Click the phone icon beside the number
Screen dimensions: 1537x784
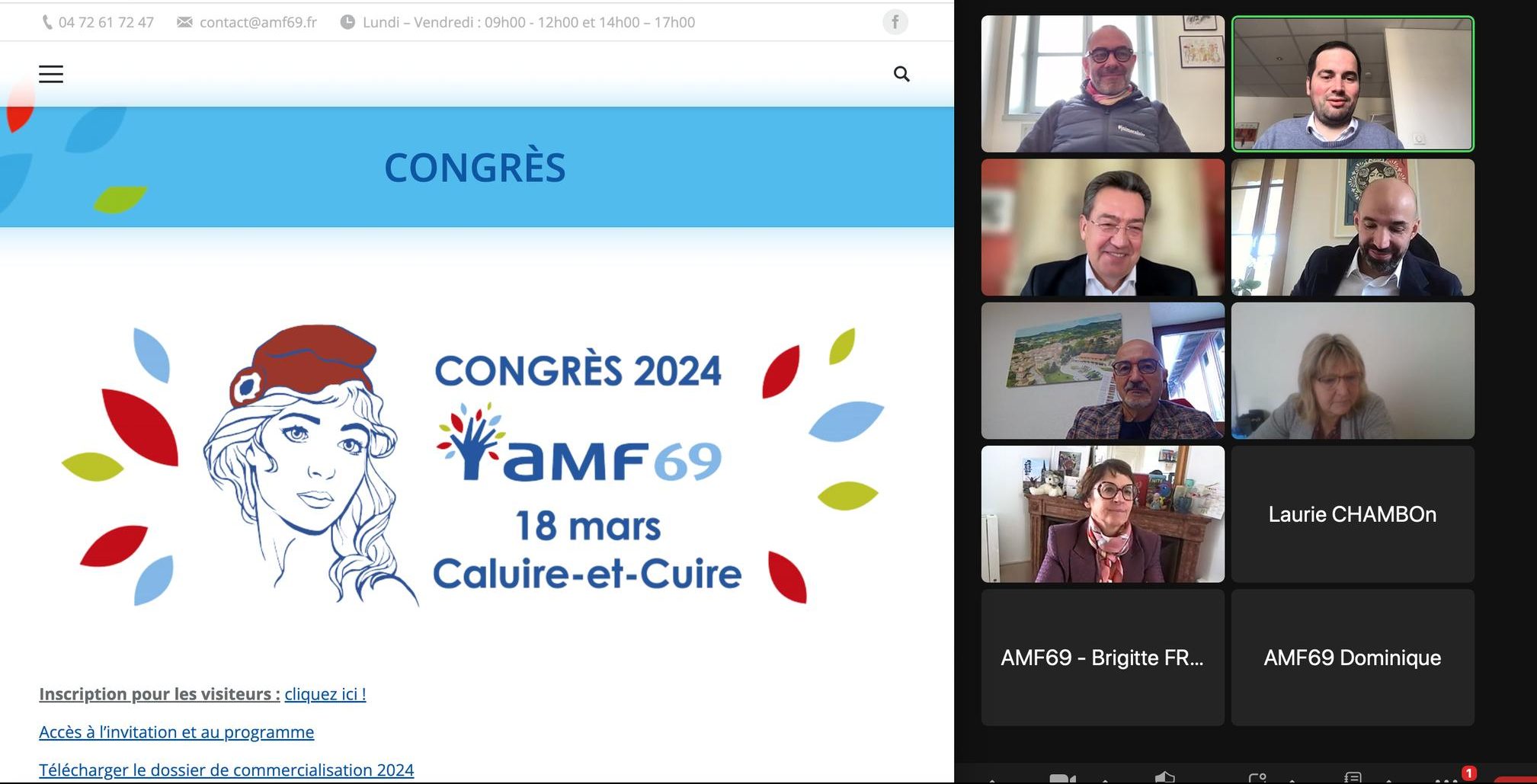[47, 22]
